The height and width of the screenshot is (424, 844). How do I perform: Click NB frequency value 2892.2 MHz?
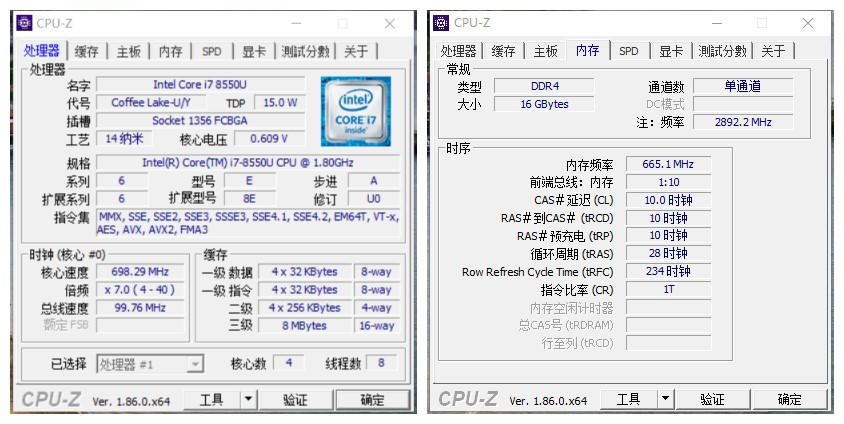(743, 122)
